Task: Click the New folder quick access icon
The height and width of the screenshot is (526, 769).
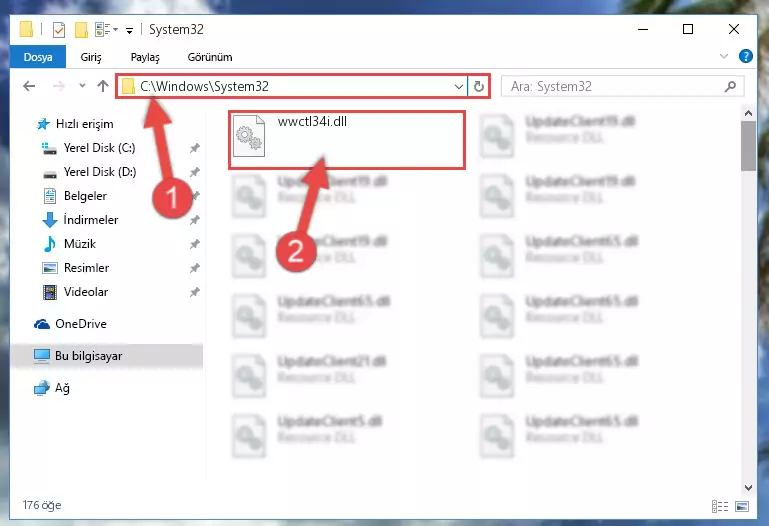Action: pyautogui.click(x=81, y=30)
